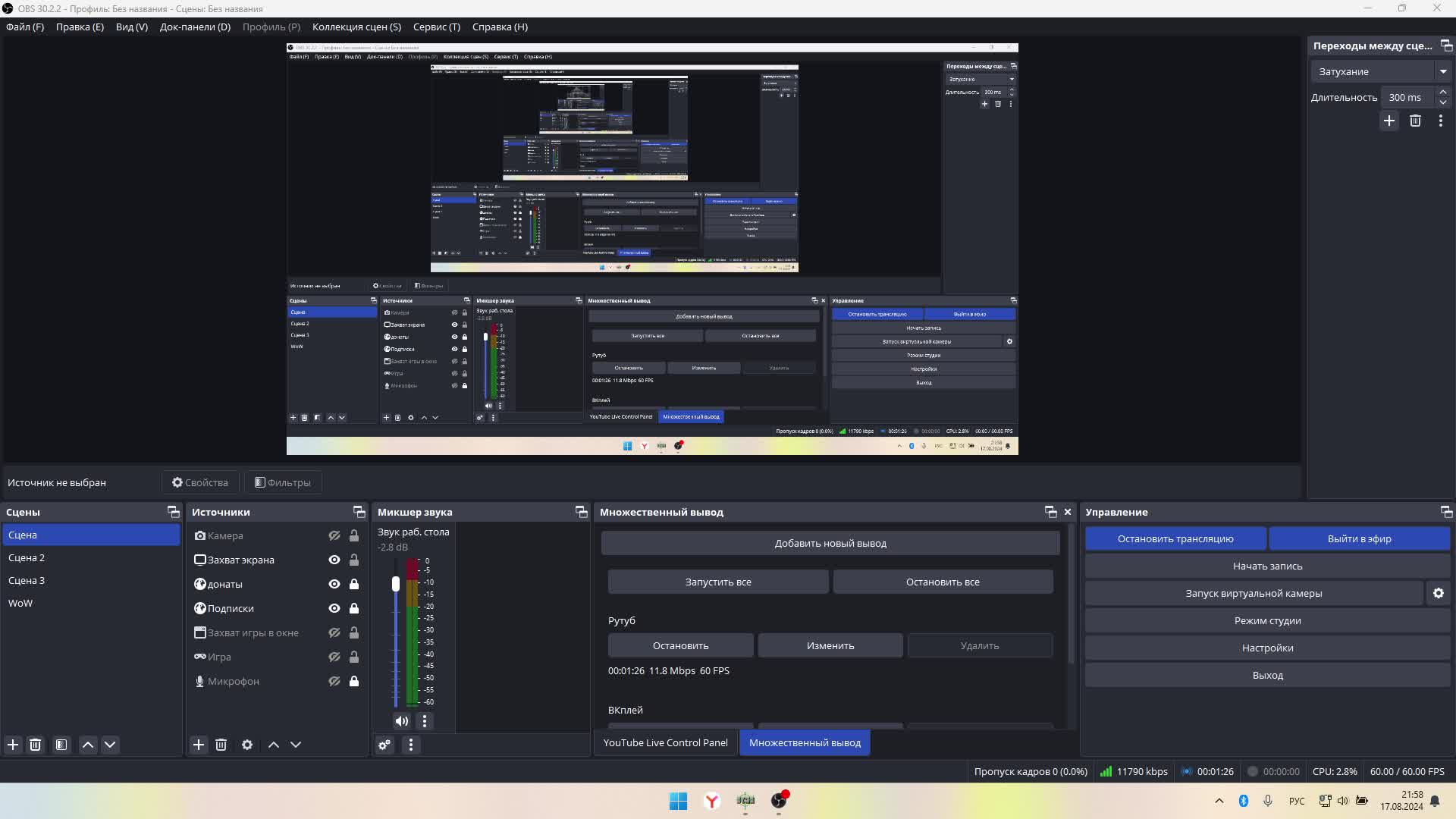Open virtual camera settings gear
The width and height of the screenshot is (1456, 819).
coord(1439,593)
